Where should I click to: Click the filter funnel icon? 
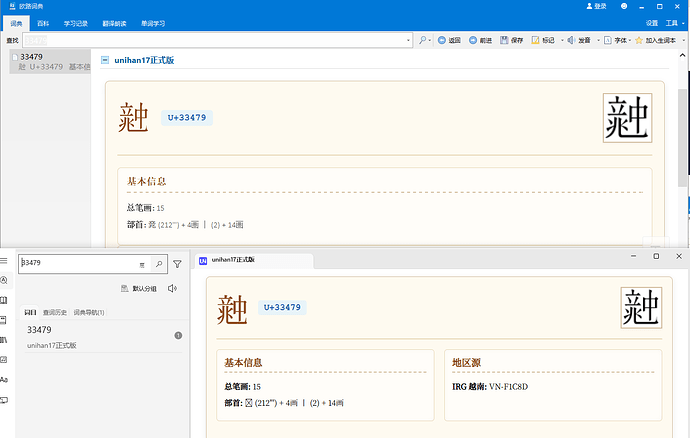pos(177,264)
